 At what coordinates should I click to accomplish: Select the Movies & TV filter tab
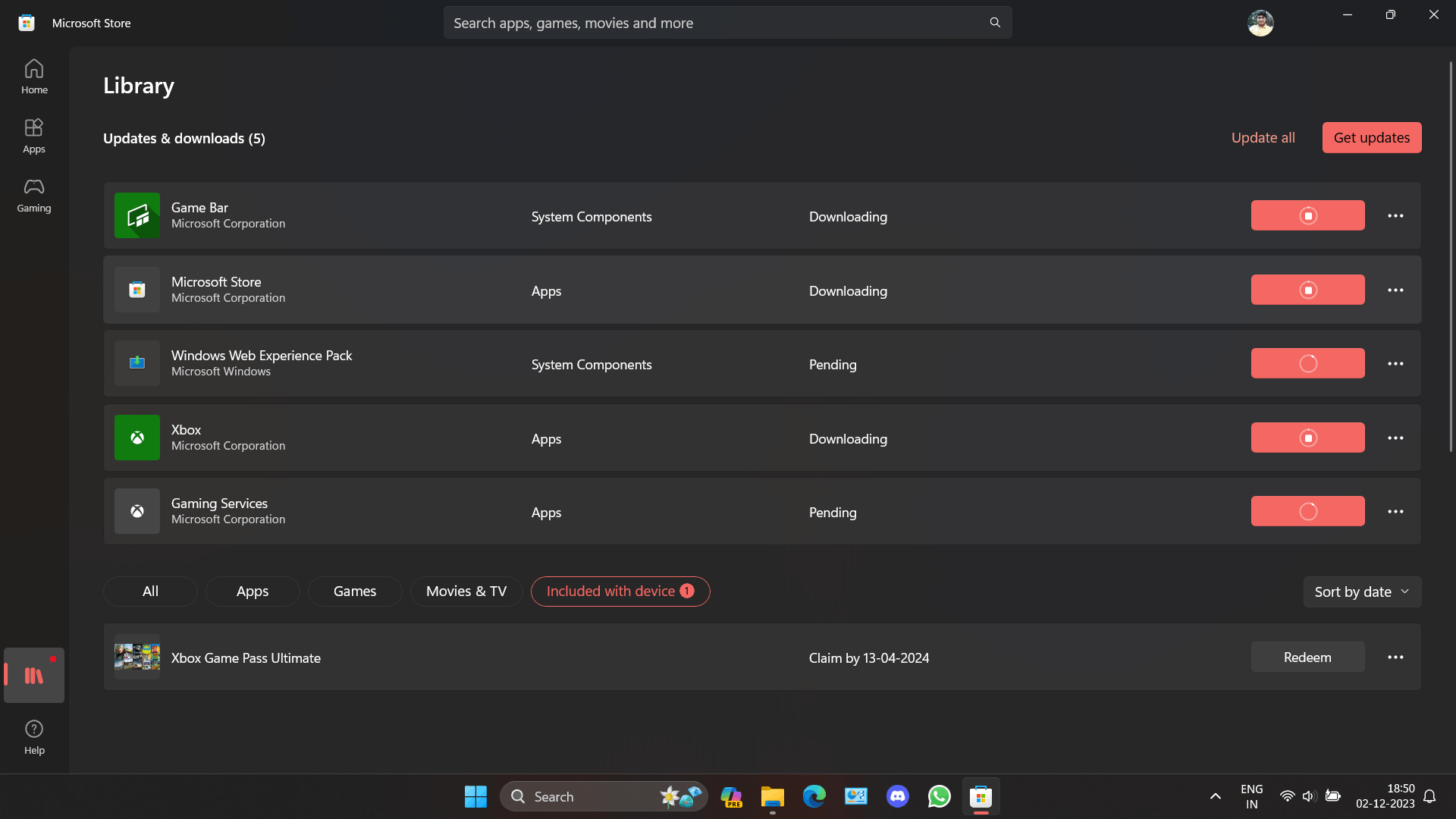[x=466, y=591]
